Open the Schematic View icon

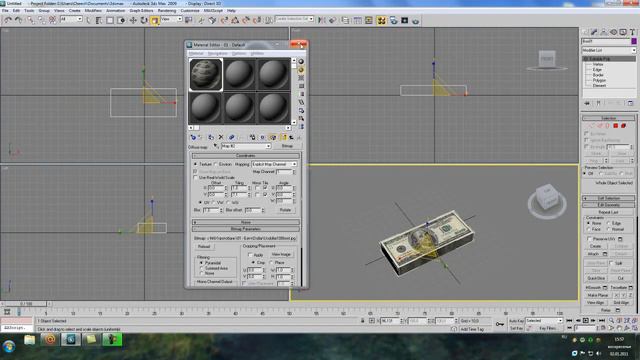(x=369, y=20)
